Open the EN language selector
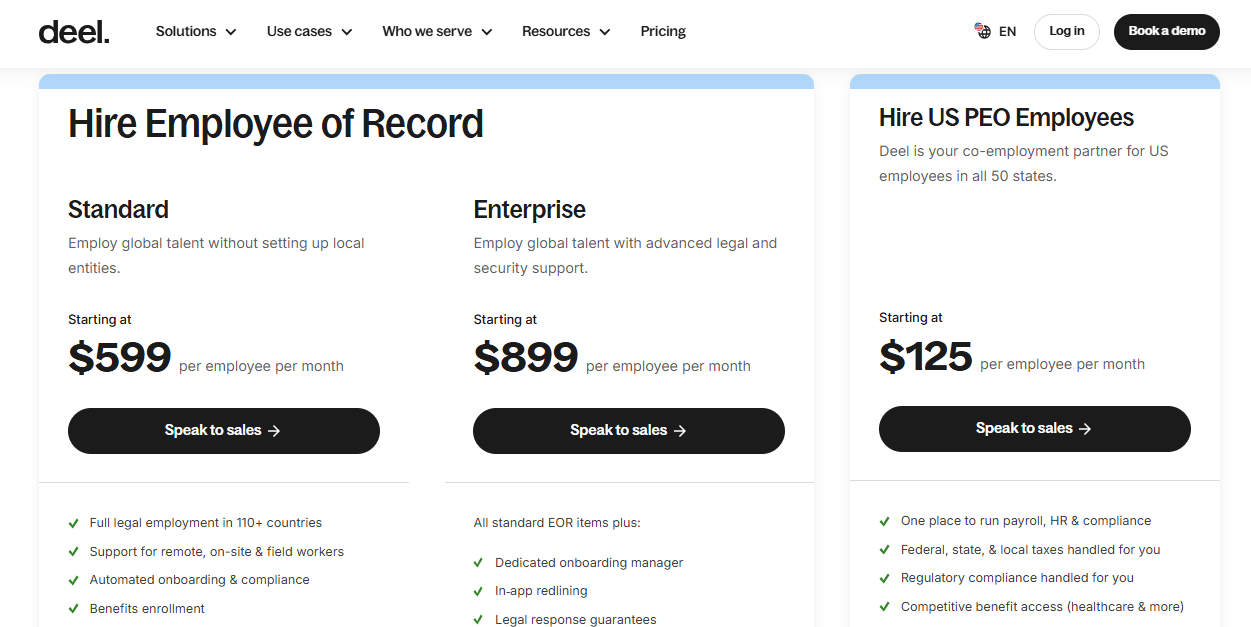This screenshot has height=627, width=1251. (995, 31)
